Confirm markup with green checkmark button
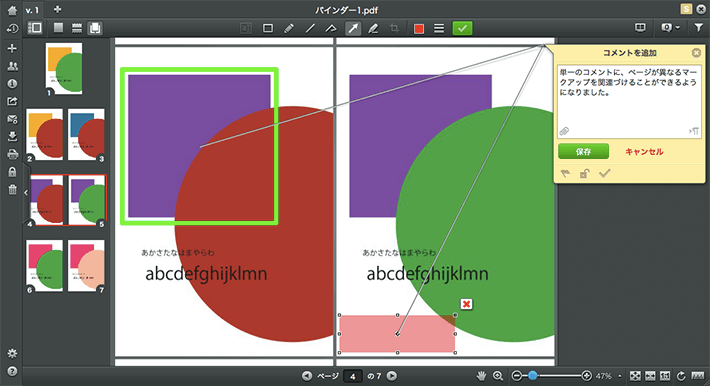 click(462, 29)
